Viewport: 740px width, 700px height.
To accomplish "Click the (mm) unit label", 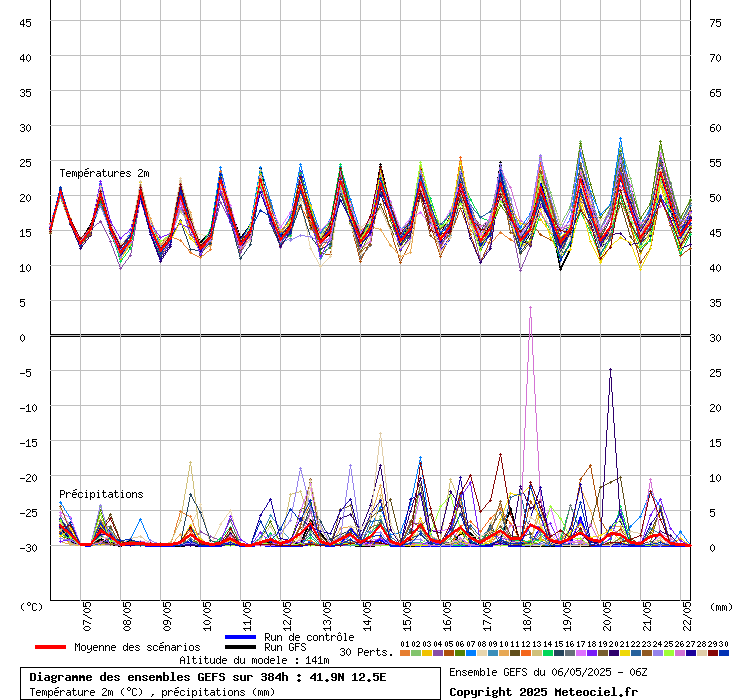I will tap(722, 607).
